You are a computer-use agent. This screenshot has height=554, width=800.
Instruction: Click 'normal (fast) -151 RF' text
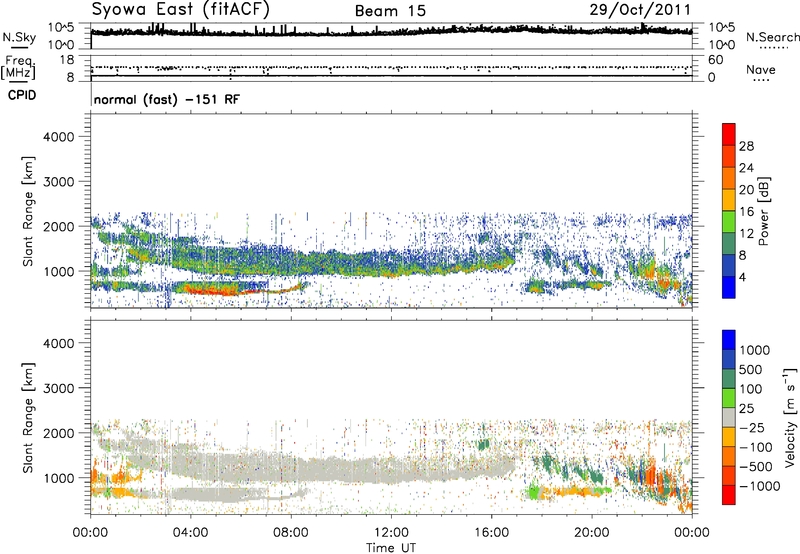[166, 99]
